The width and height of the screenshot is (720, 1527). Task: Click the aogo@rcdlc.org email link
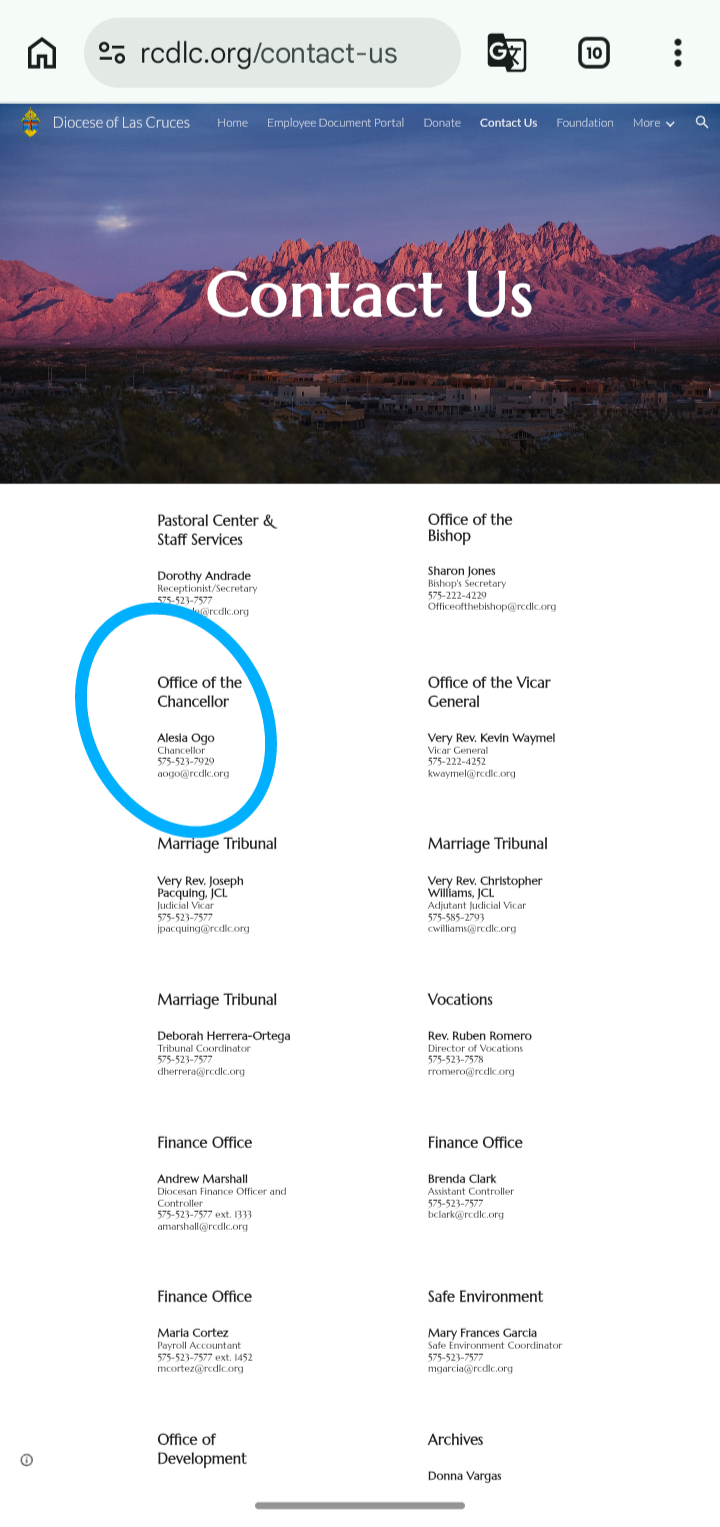pos(193,774)
